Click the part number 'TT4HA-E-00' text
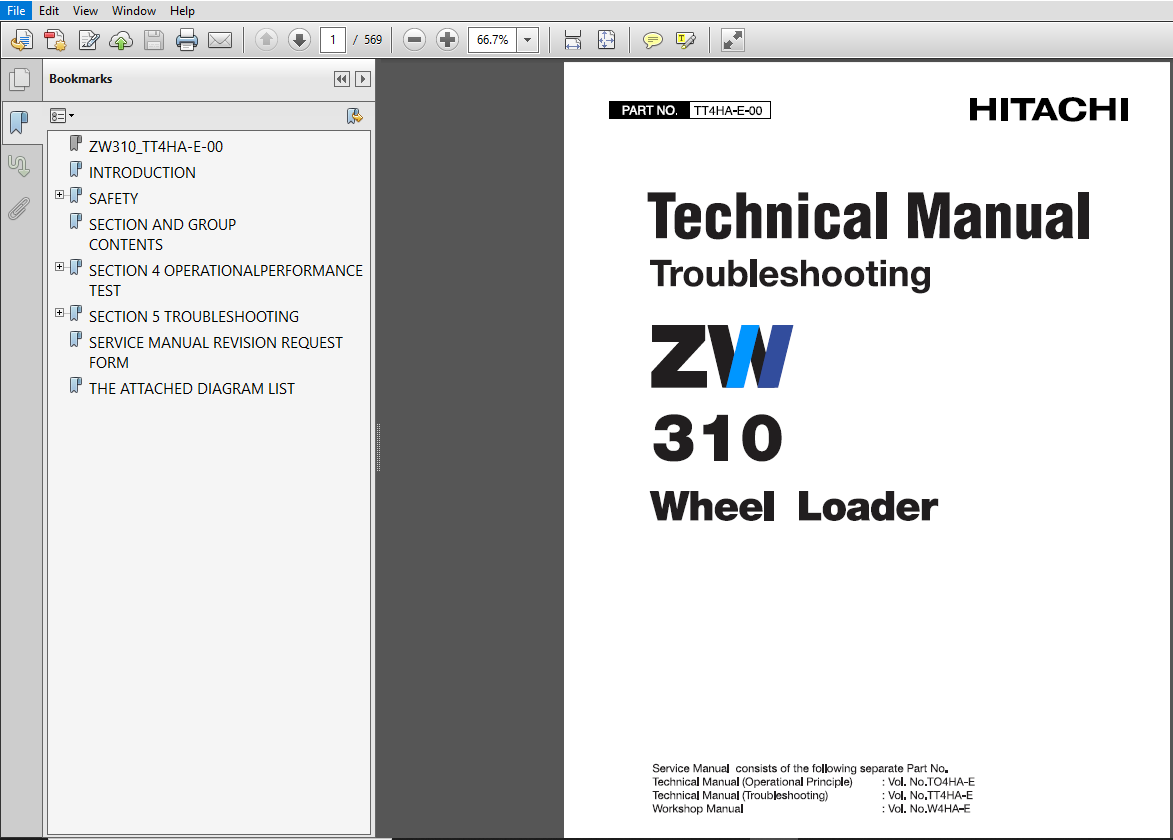 click(x=728, y=111)
